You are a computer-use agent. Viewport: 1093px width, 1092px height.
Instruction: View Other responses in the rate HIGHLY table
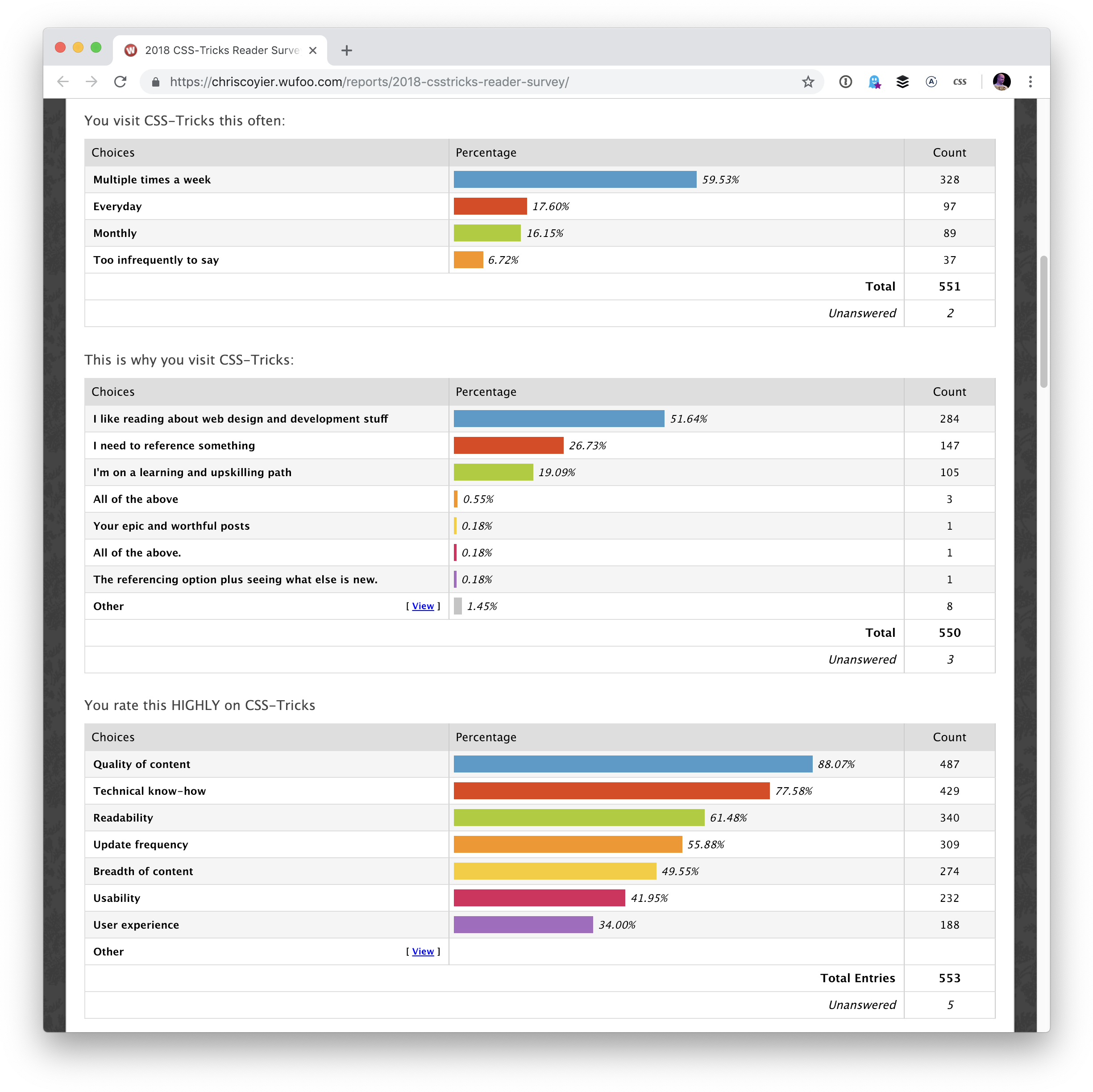point(423,951)
